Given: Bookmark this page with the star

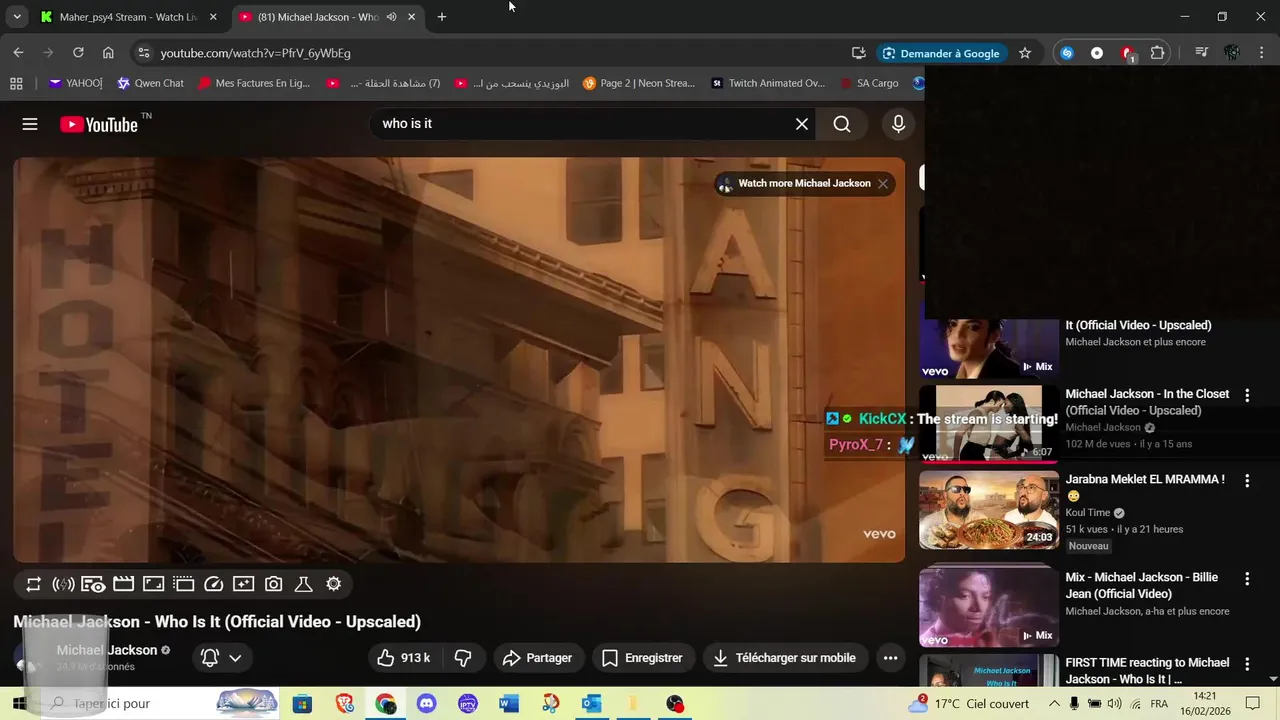Looking at the screenshot, I should 1025,53.
